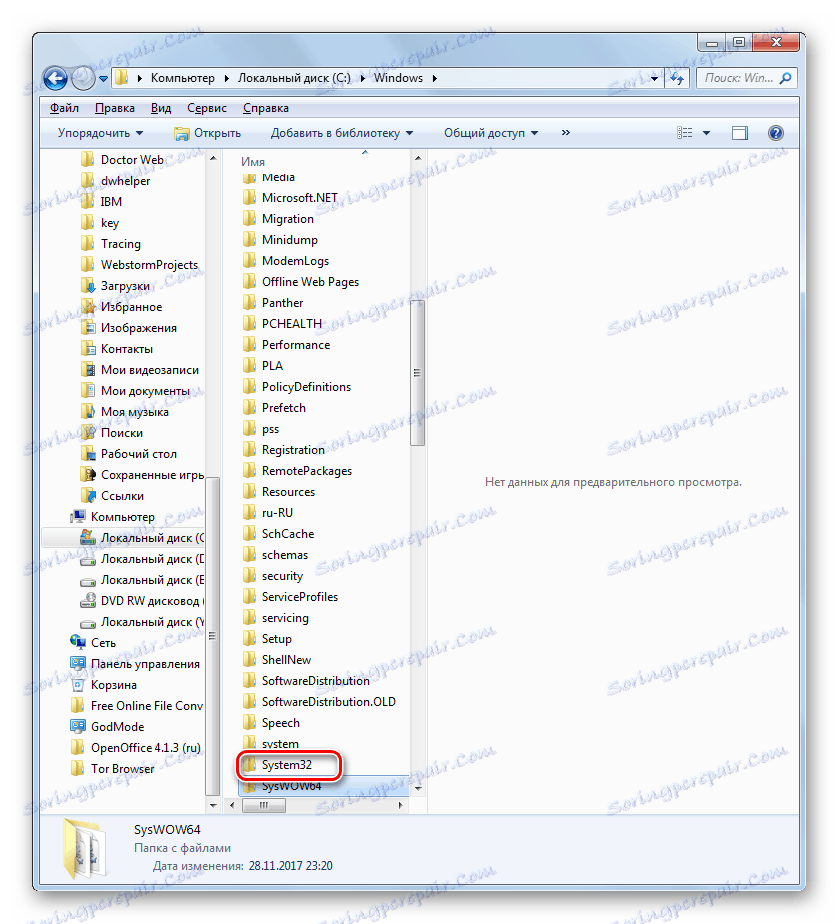Click the Имя column header

tap(253, 161)
